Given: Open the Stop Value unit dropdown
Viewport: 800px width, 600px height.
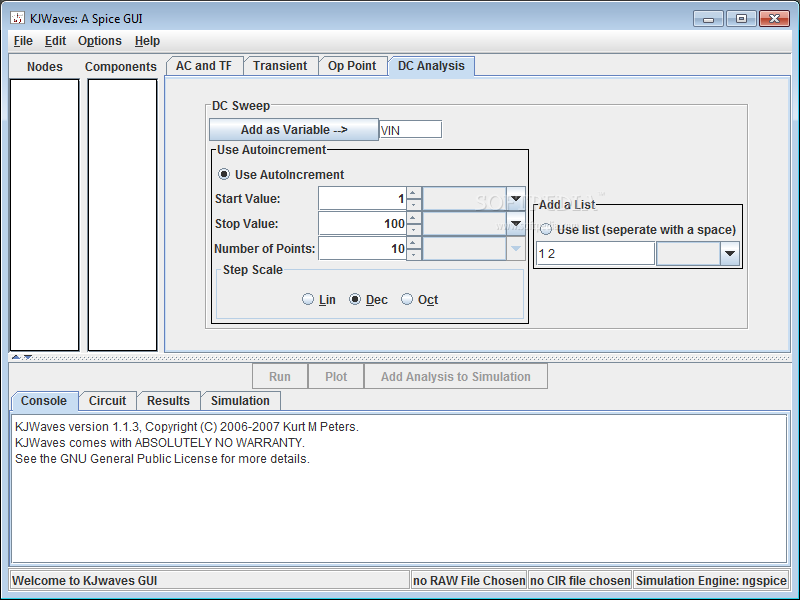Looking at the screenshot, I should (516, 223).
